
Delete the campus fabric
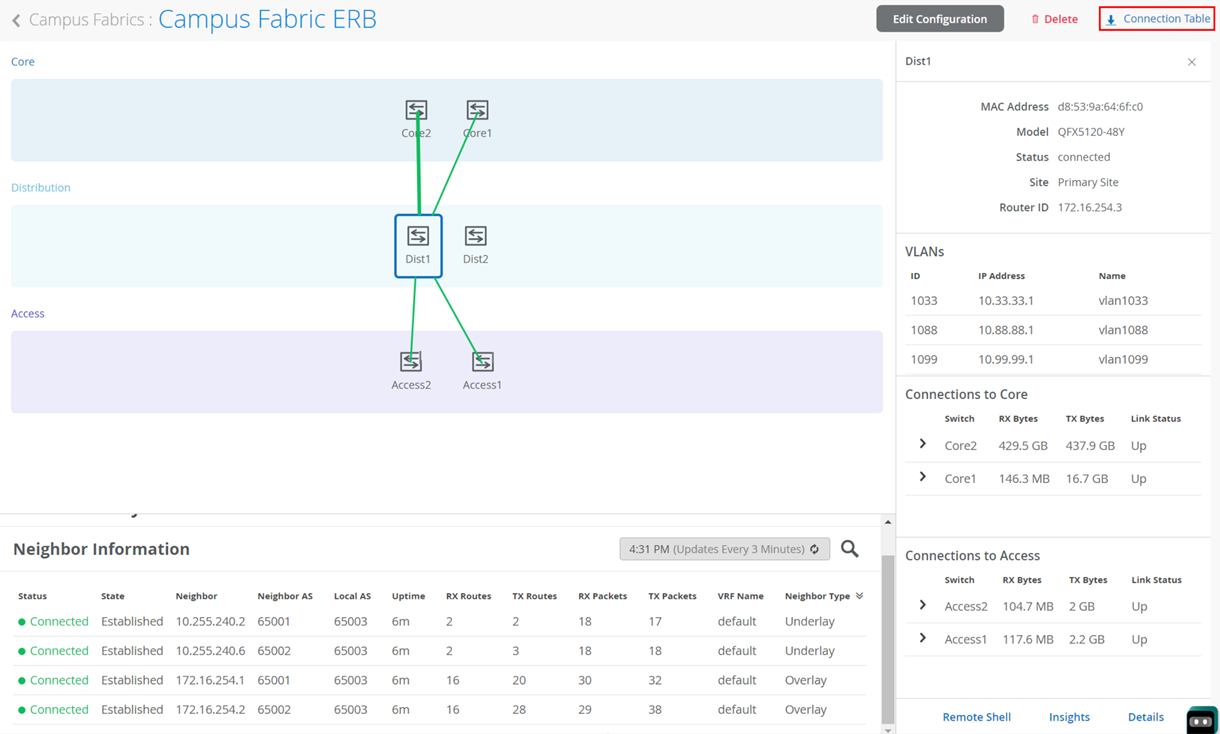[x=1054, y=19]
